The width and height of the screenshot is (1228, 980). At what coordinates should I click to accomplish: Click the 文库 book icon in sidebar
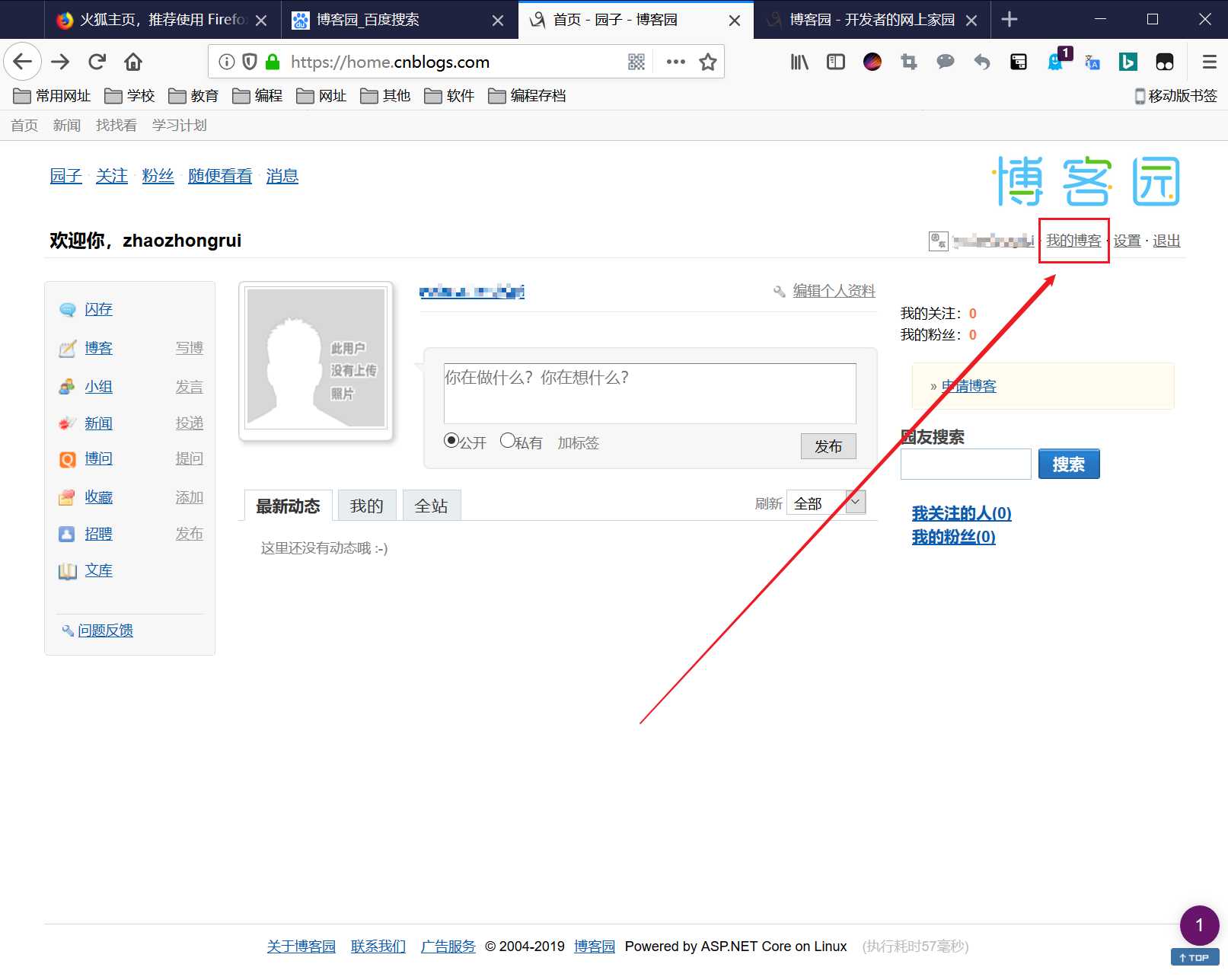tap(68, 571)
